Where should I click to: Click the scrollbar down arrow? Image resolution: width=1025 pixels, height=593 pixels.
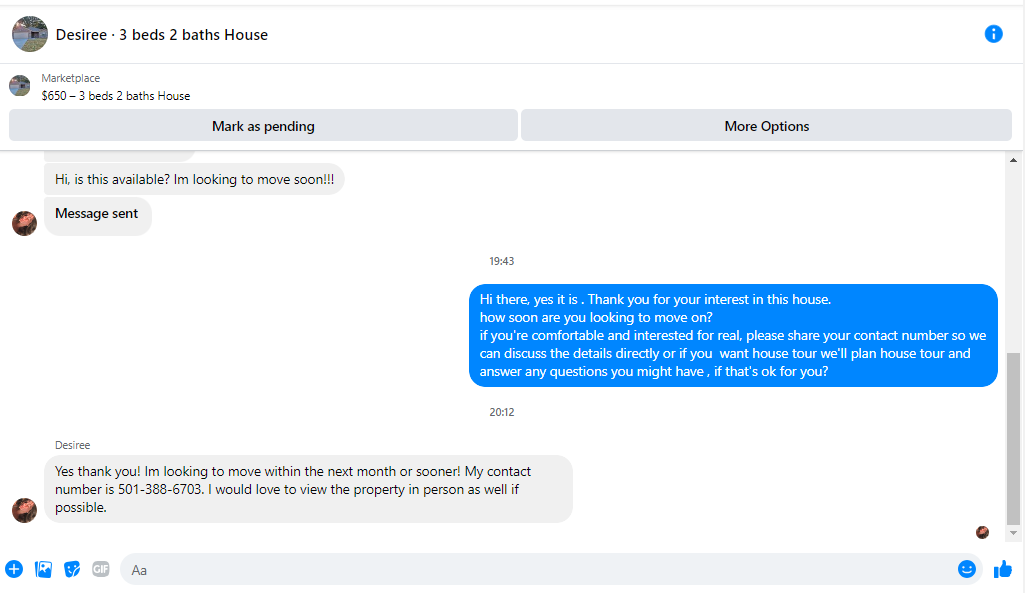click(1013, 533)
